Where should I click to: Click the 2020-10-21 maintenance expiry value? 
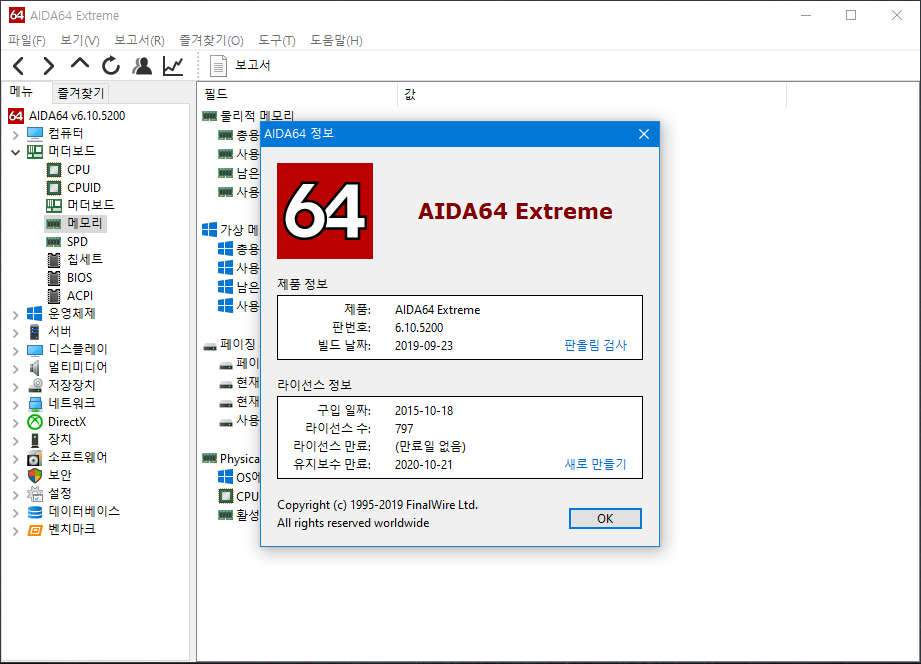point(423,465)
